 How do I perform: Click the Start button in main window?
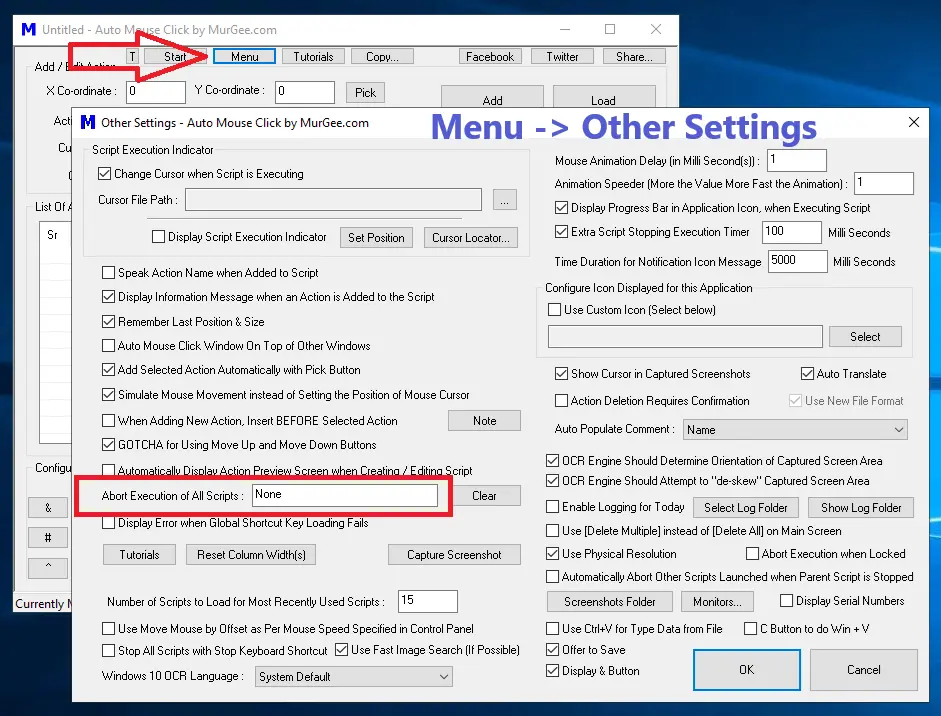pos(176,56)
